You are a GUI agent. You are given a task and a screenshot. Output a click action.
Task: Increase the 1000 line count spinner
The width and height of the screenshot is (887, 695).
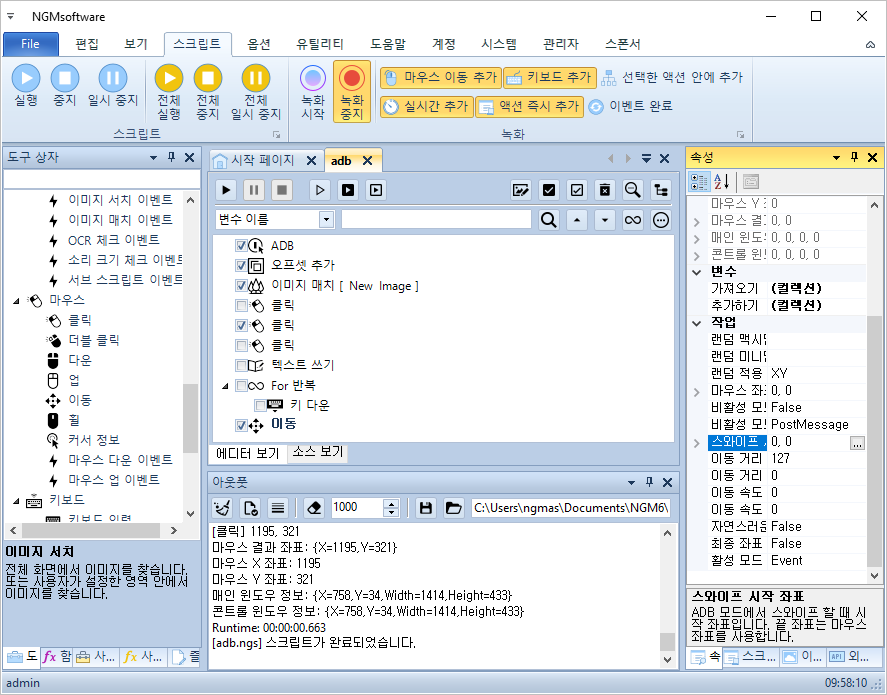391,503
